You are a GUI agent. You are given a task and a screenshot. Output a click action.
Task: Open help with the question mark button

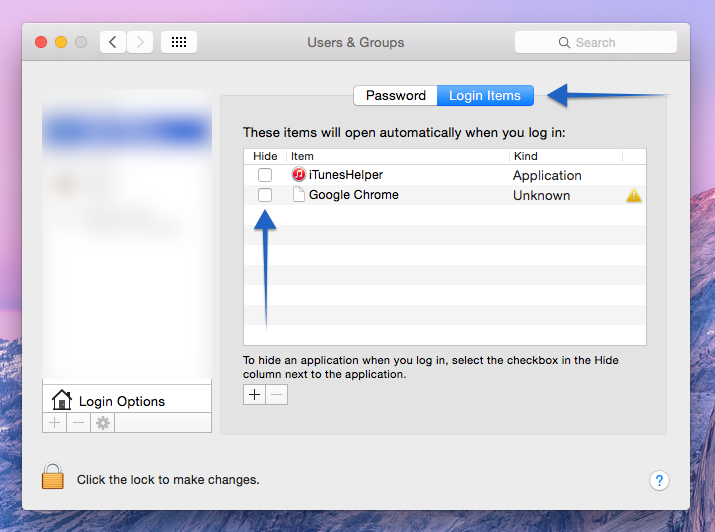coord(659,480)
